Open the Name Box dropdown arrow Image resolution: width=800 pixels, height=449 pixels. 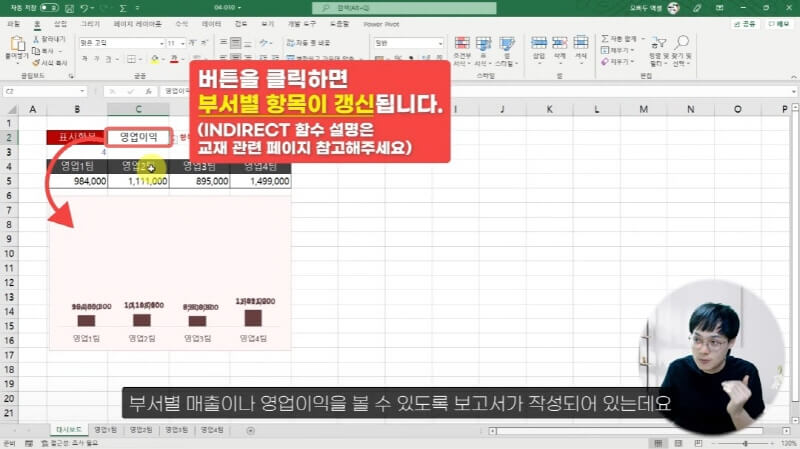82,91
